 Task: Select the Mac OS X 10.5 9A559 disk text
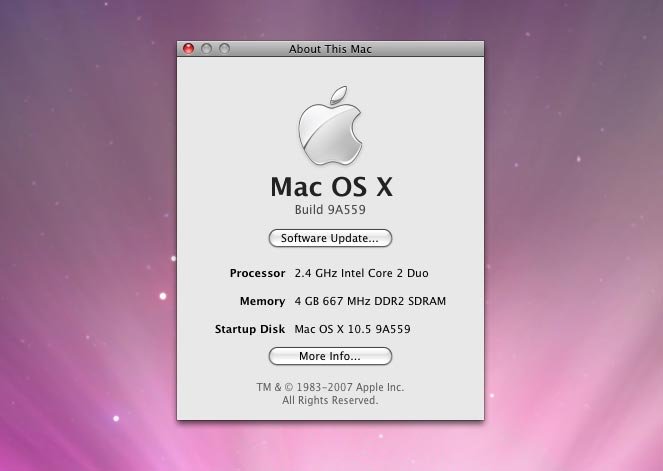pyautogui.click(x=352, y=329)
